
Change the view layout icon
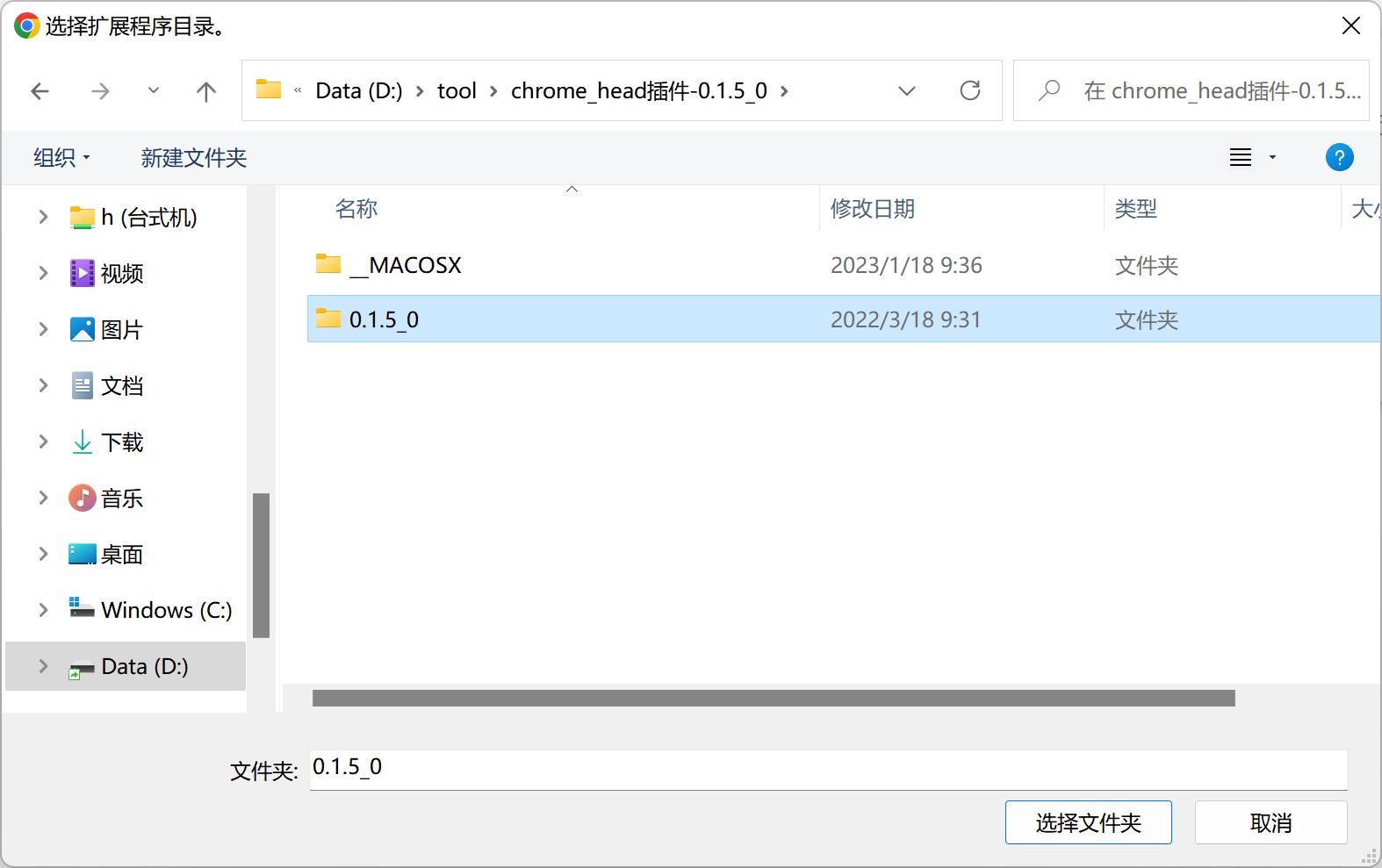pos(1241,158)
